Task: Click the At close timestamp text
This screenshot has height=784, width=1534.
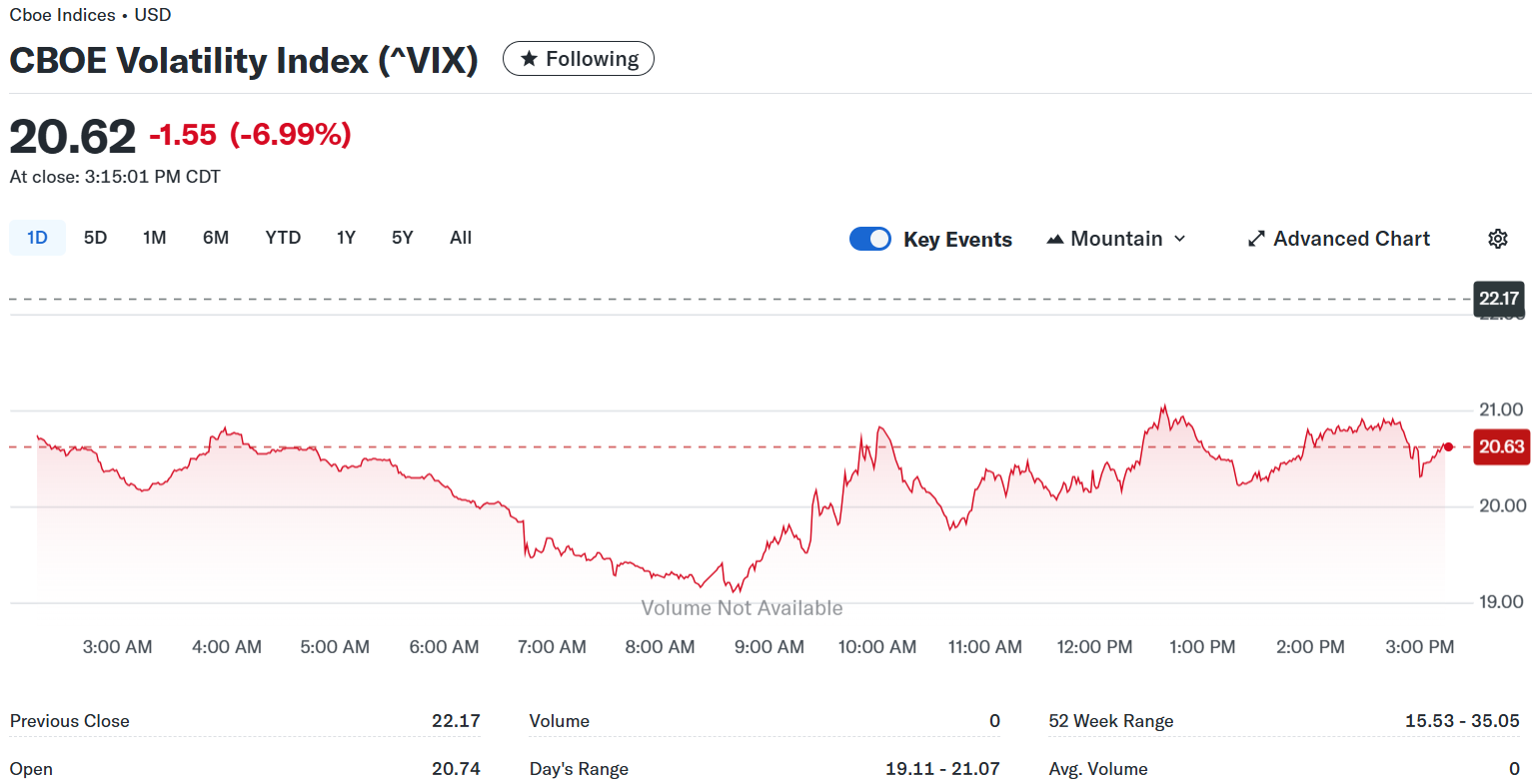Action: point(115,177)
